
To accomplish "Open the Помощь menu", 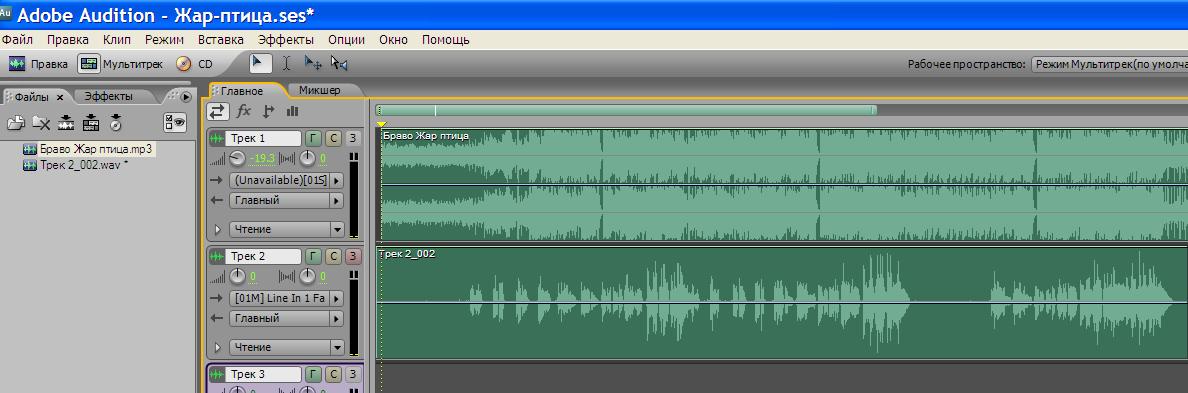I will (446, 39).
